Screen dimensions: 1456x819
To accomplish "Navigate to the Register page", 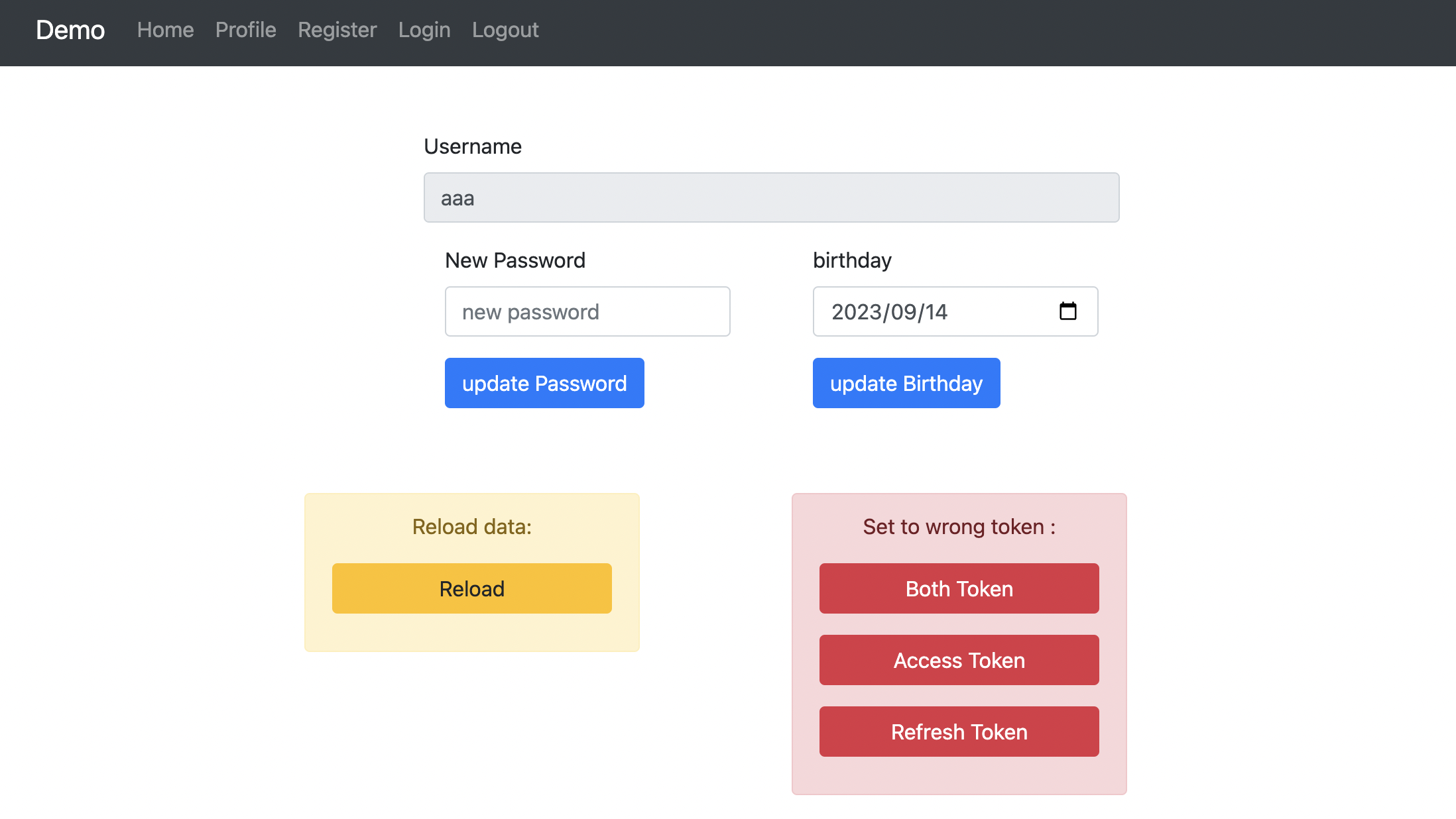I will point(337,30).
